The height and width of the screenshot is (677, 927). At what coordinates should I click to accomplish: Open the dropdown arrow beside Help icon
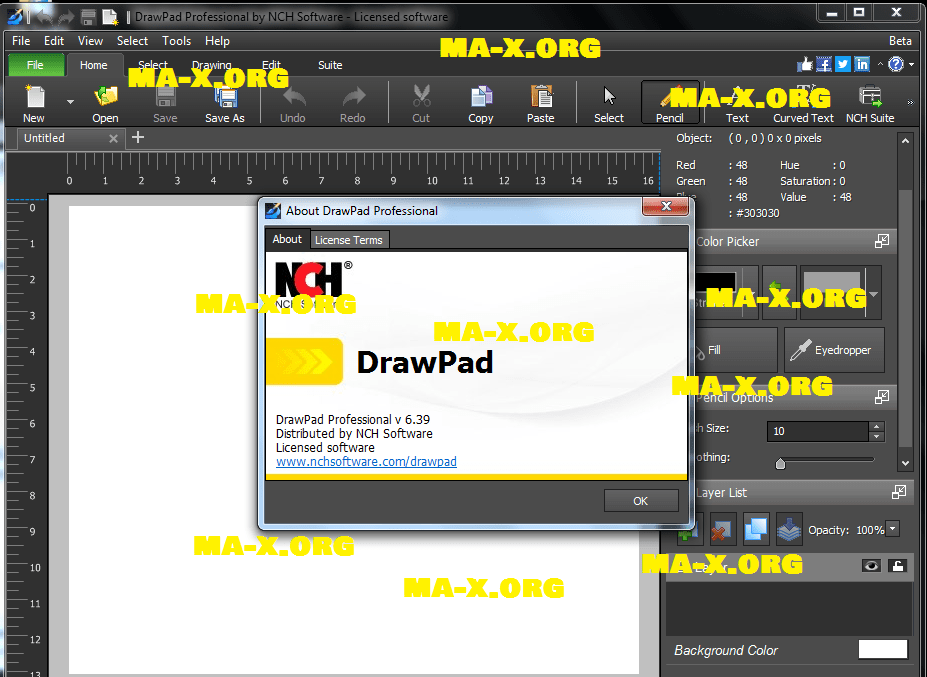[912, 64]
